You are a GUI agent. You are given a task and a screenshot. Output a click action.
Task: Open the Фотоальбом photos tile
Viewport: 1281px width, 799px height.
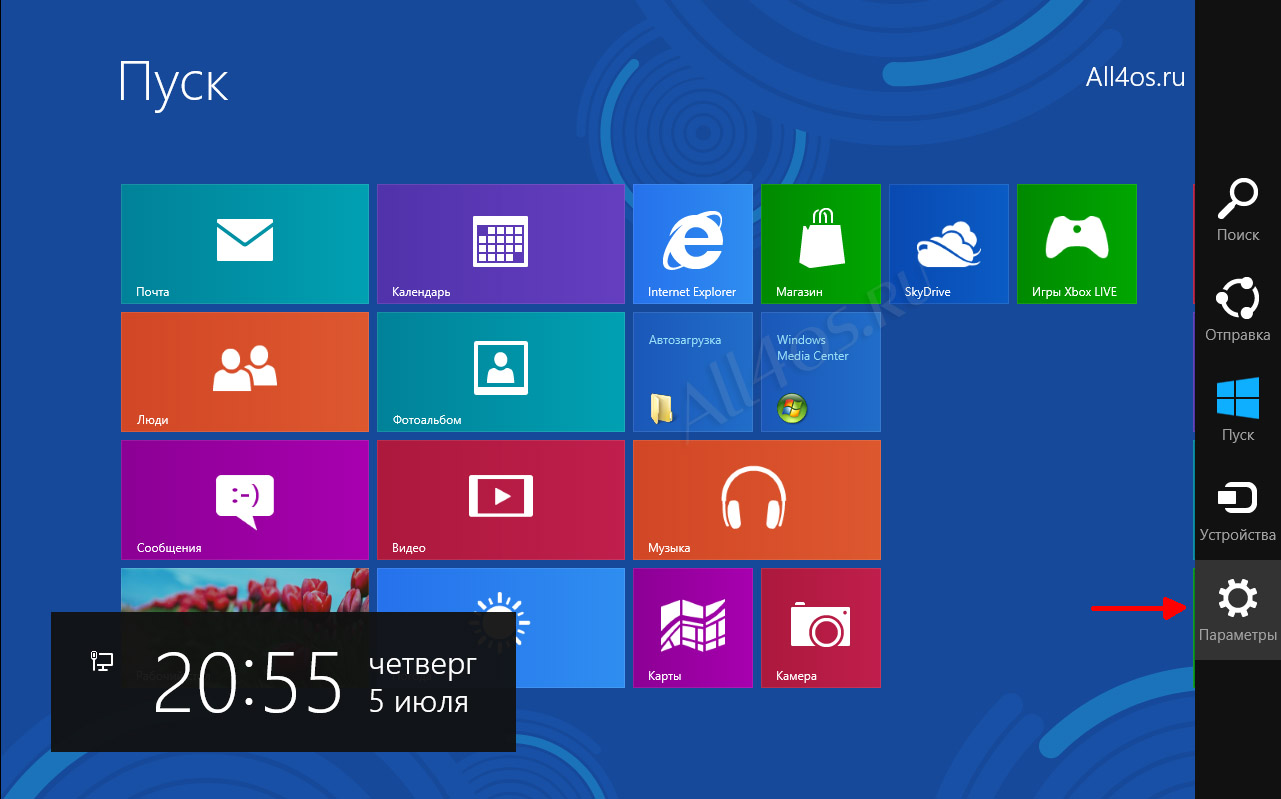501,372
